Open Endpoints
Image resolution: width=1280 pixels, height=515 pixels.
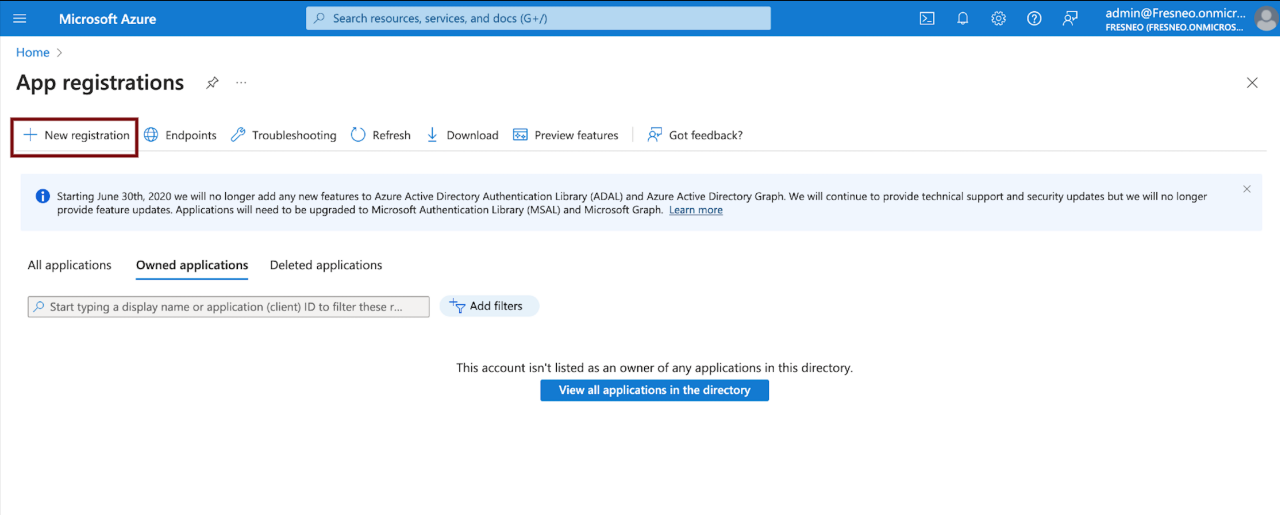pyautogui.click(x=180, y=135)
